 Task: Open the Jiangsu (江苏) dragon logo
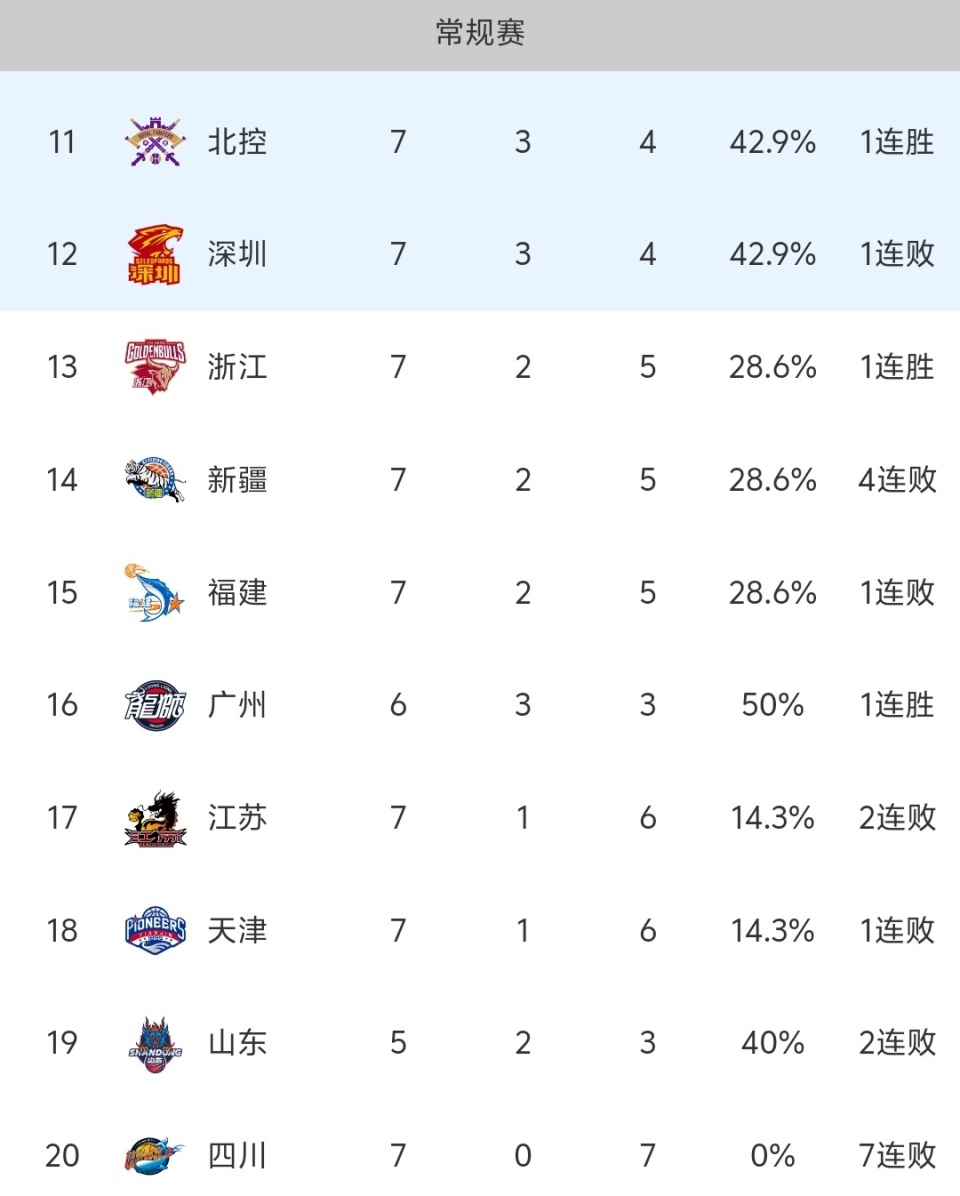pyautogui.click(x=155, y=819)
